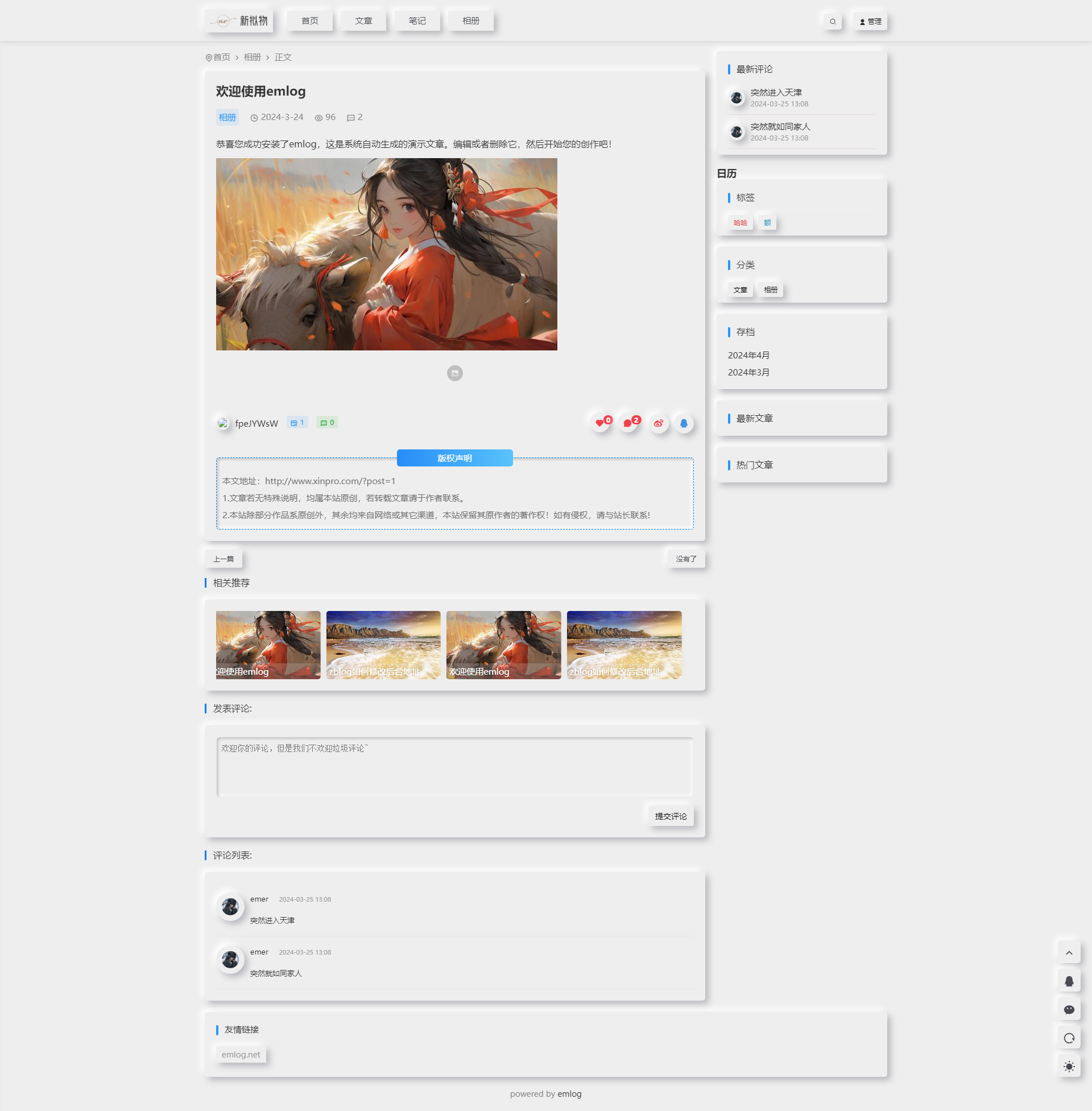Click sidebar avatar next to 突然就如同家人
The image size is (1092, 1111).
(737, 132)
